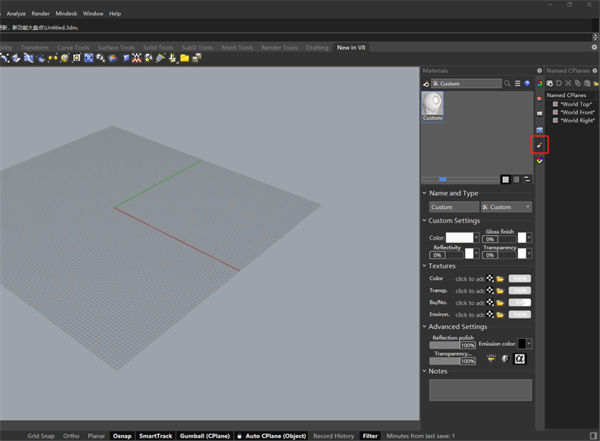Screen dimensions: 600x441
Task: Switch to the Surface Tools tab
Action: click(x=115, y=47)
